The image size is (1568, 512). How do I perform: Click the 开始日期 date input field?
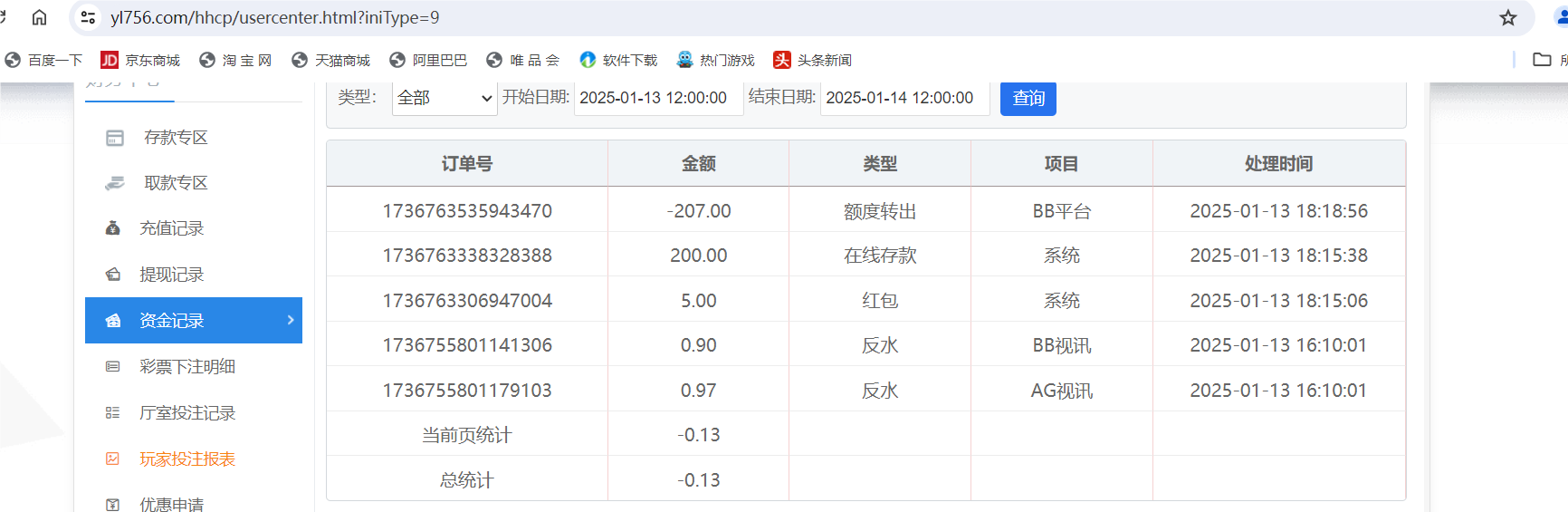click(x=658, y=98)
